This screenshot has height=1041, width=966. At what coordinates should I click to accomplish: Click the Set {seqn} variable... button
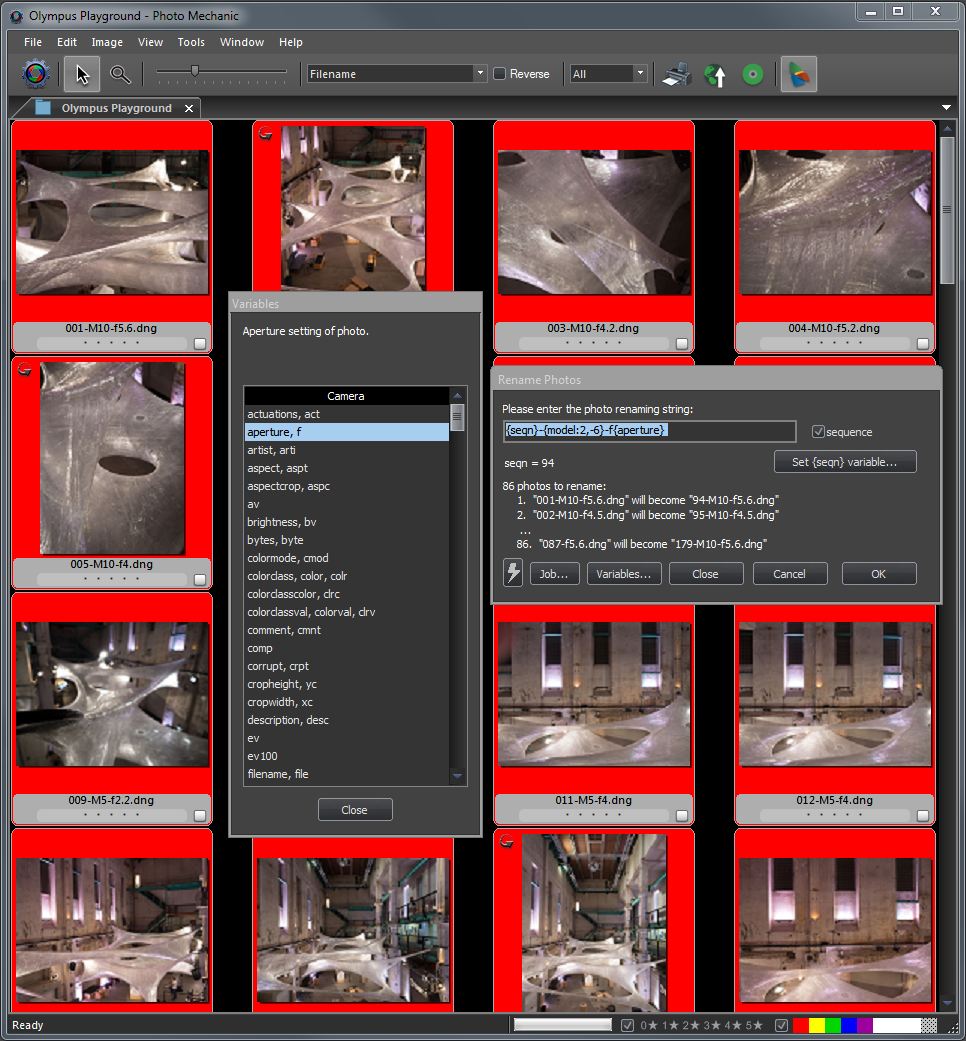845,461
